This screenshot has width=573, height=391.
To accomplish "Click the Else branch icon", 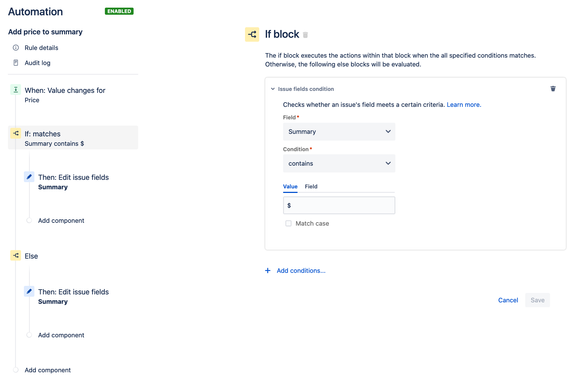I will (15, 255).
